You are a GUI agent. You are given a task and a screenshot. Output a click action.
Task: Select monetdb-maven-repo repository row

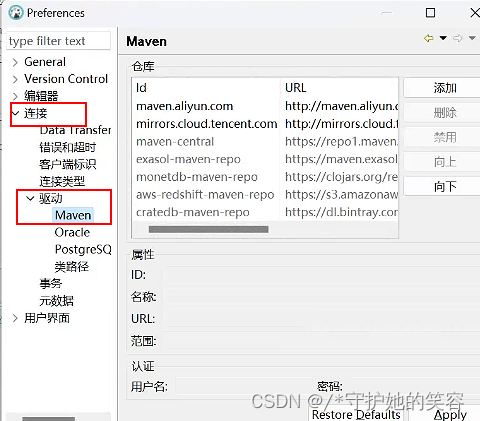(265, 177)
